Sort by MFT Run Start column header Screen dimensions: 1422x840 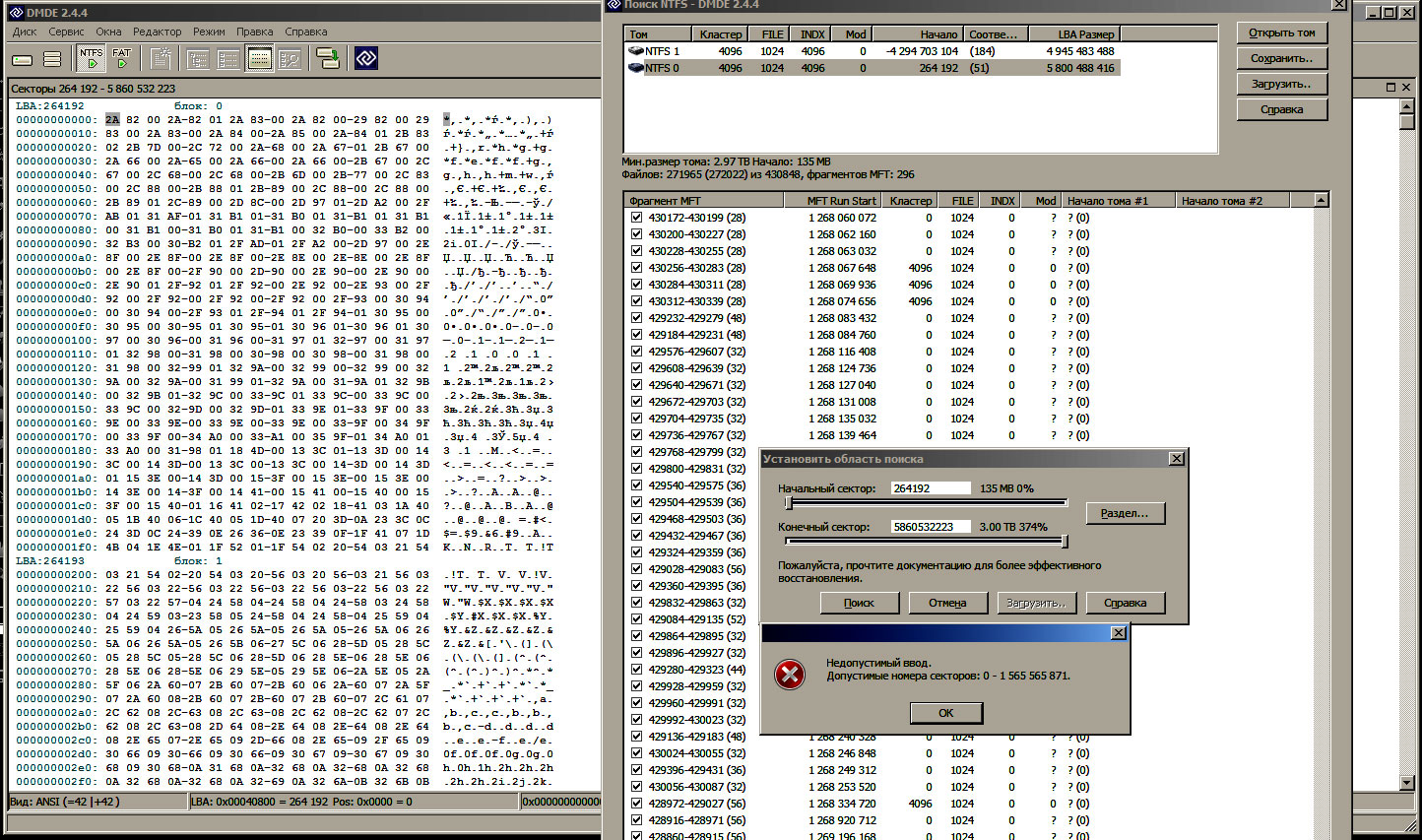[x=842, y=201]
